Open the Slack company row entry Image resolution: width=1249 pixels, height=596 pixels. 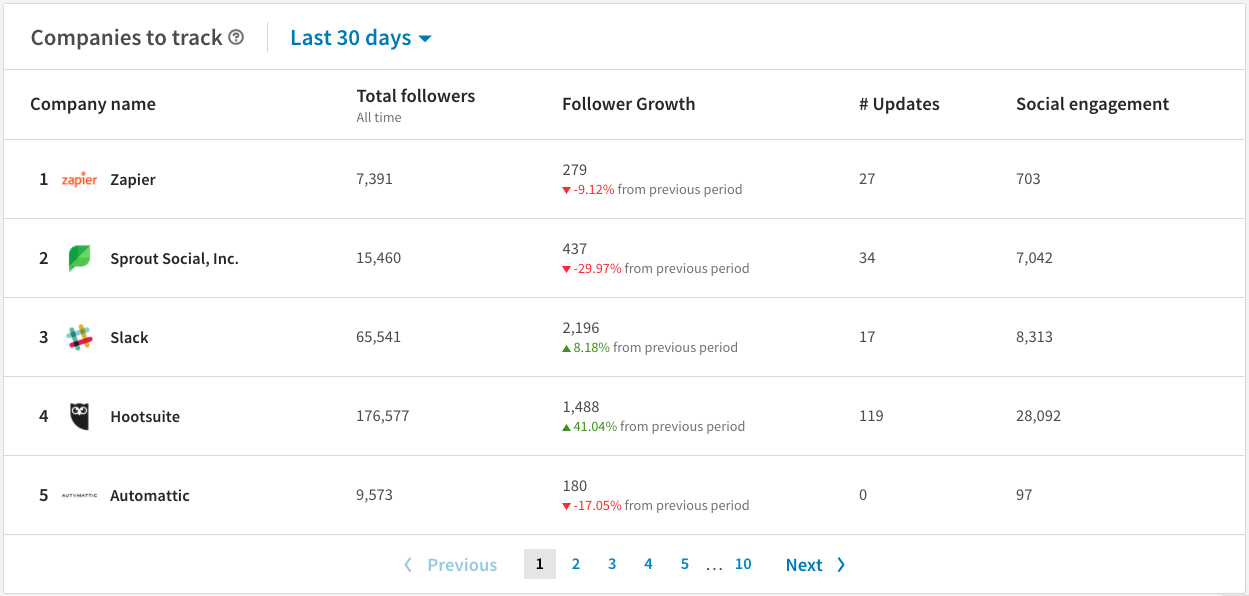point(129,336)
